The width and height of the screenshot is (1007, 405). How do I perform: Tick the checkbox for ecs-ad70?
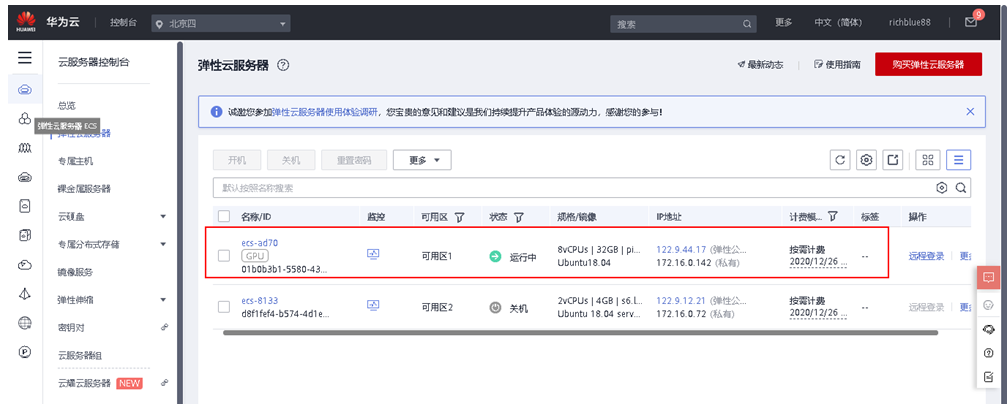224,255
